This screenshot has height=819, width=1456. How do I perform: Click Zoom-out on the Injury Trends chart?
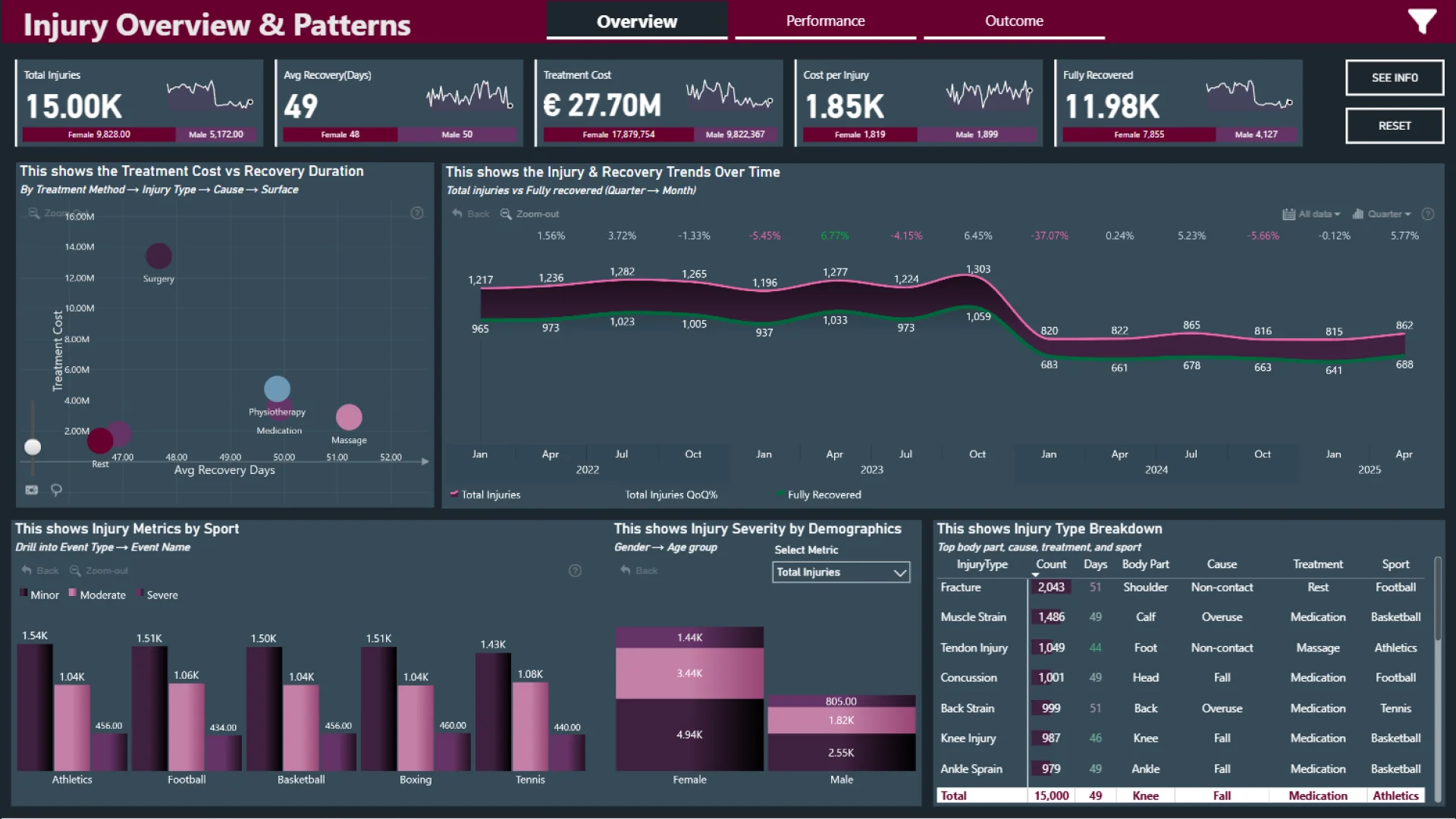tap(530, 214)
